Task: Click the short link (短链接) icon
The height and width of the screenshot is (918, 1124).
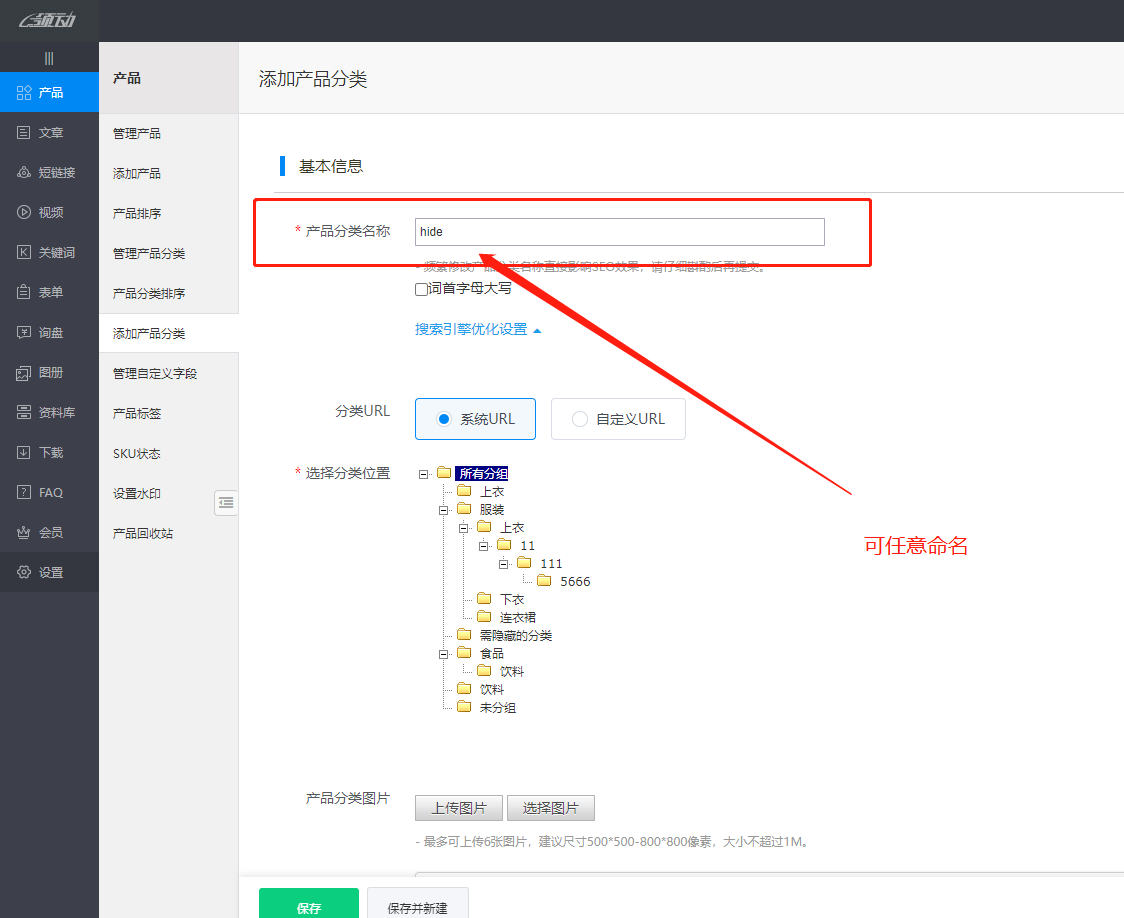Action: pos(25,172)
